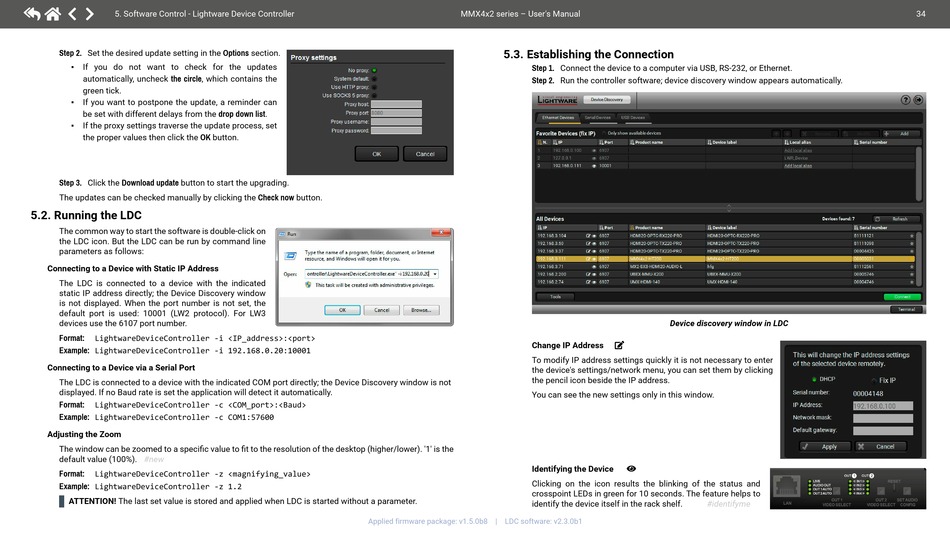Screen dimensions: 950x533
Task: Go to the next page chevron
Action: coord(90,13)
